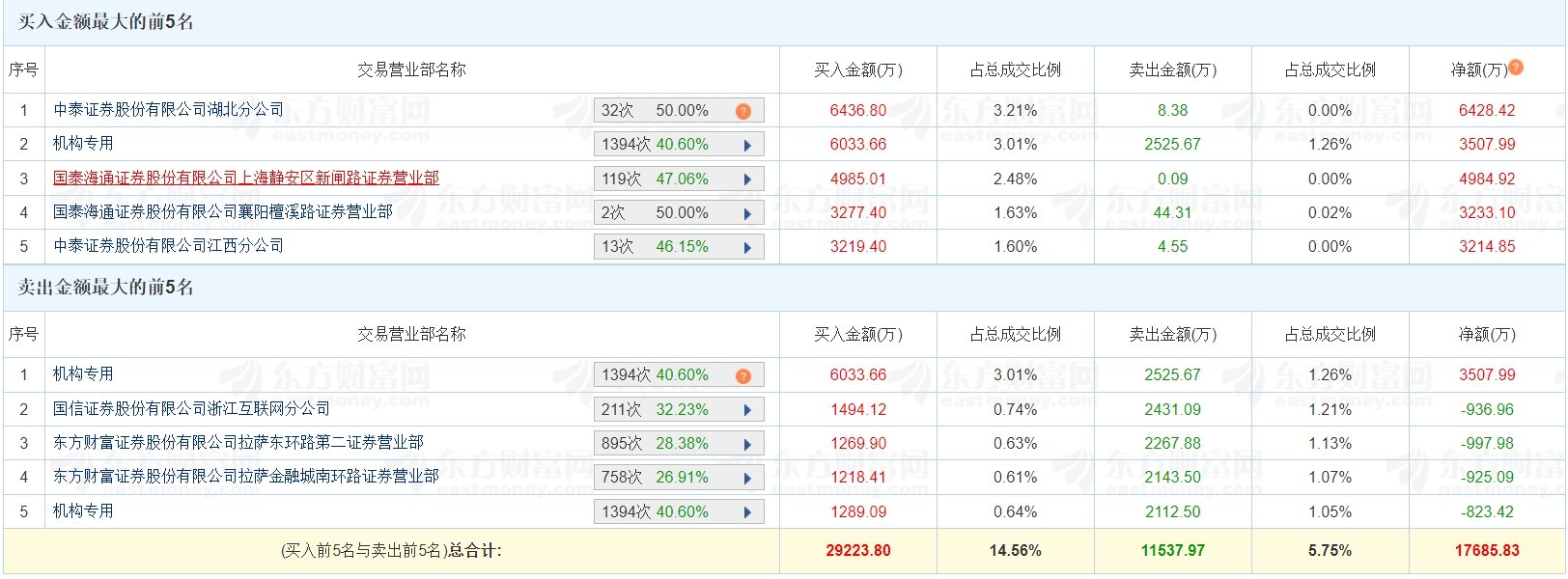
Task: Select buy amount 1494.12
Action: 858,410
